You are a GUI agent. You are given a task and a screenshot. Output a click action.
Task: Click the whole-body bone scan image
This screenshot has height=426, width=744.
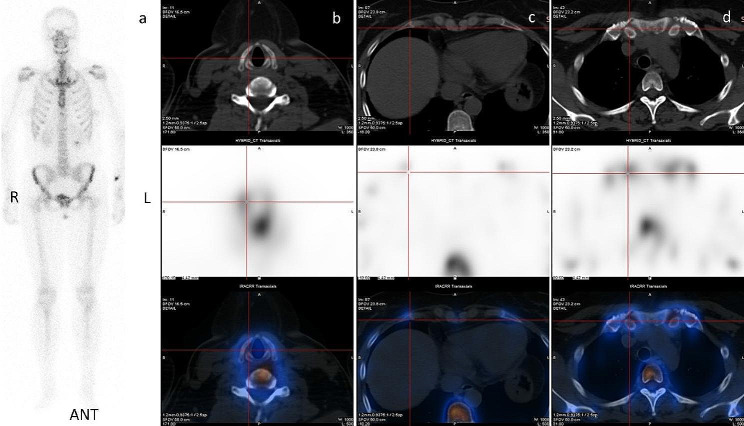click(67, 200)
